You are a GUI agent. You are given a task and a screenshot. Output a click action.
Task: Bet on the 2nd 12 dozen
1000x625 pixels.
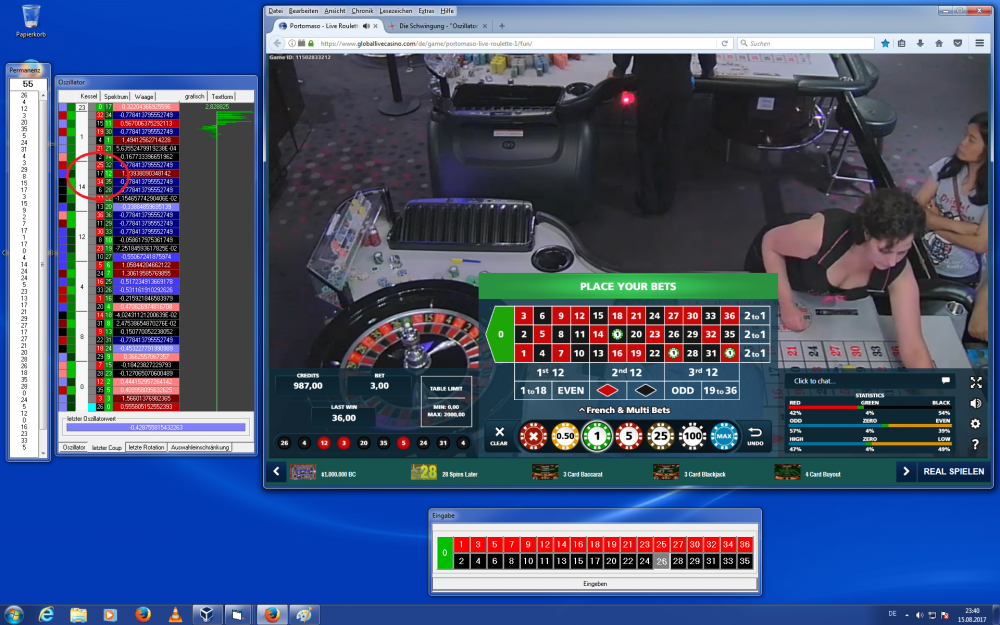point(626,372)
